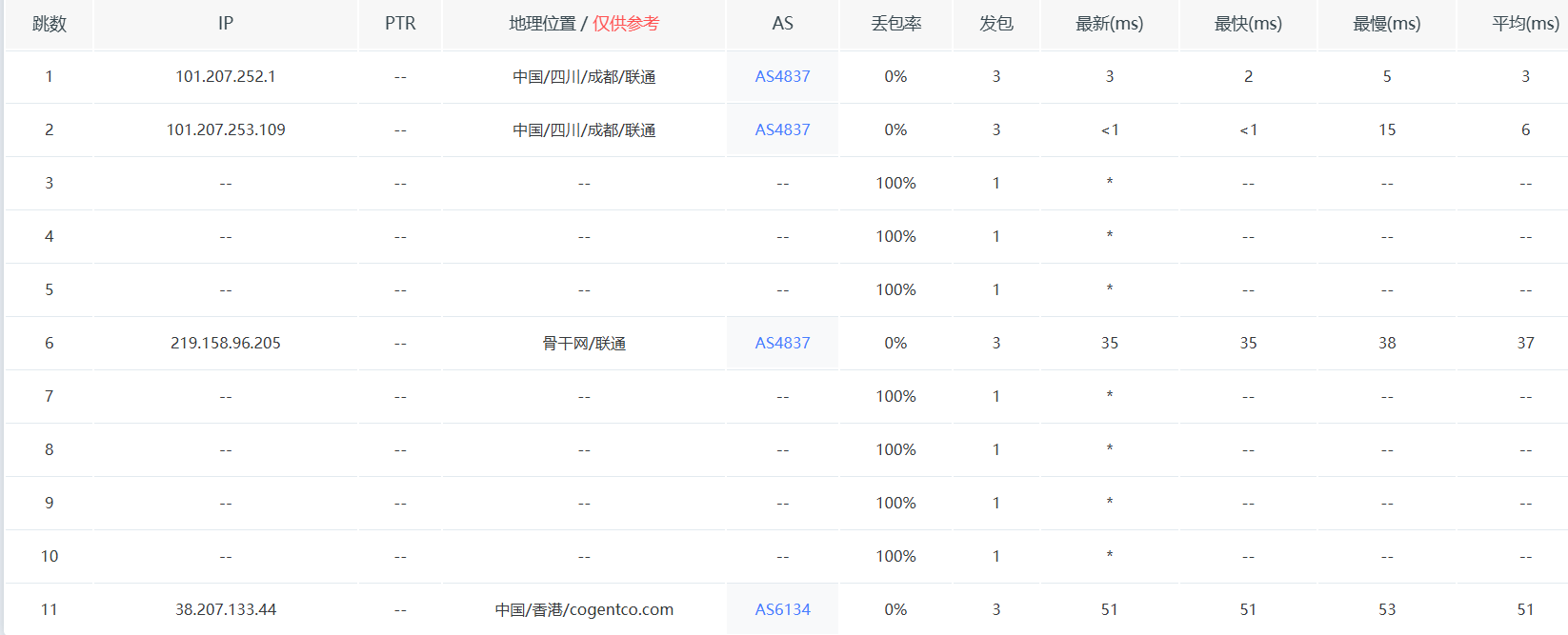Open the AS6134 link in hop 11
The image size is (1568, 635).
(x=782, y=609)
